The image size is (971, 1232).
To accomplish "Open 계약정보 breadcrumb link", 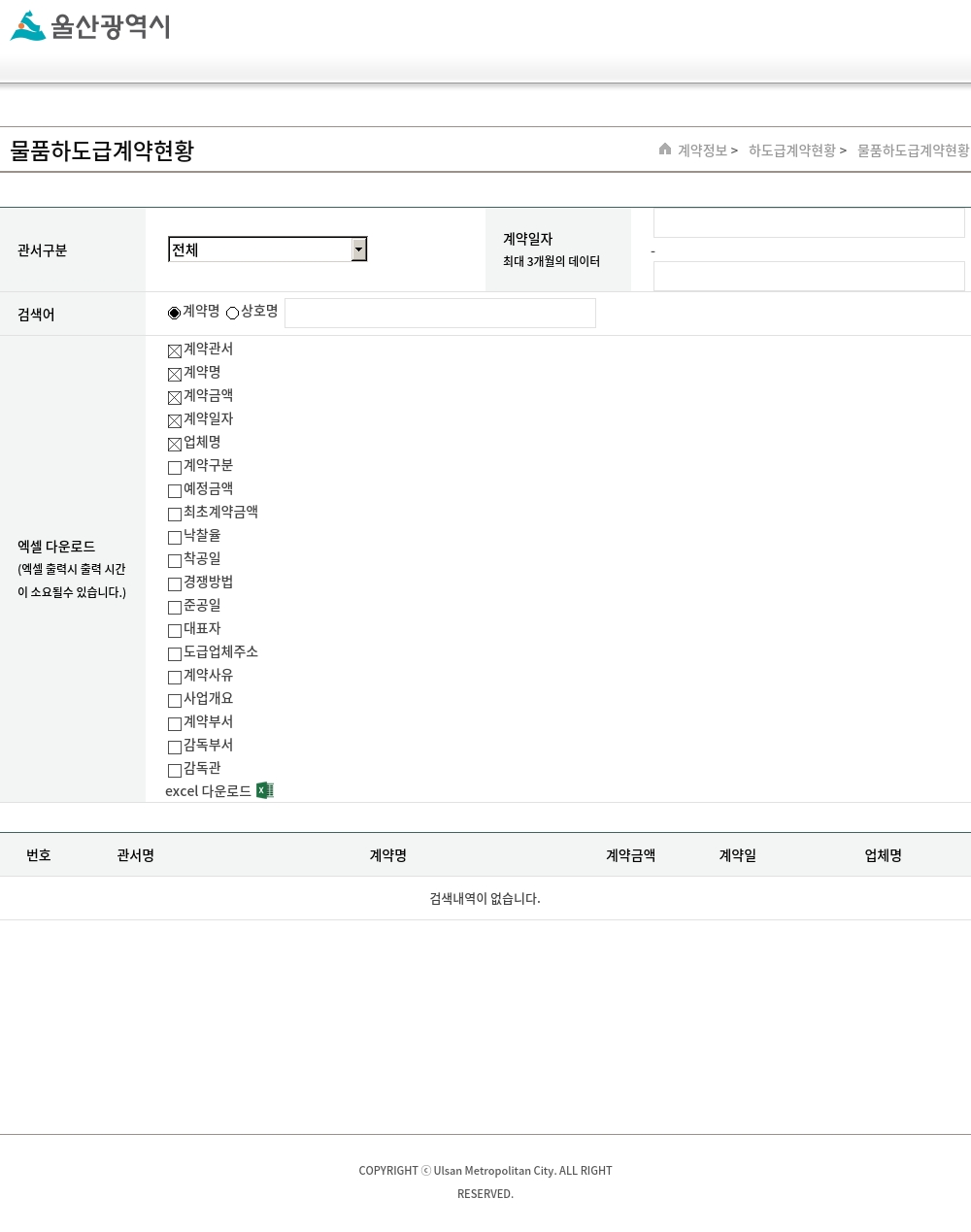I will coord(702,150).
